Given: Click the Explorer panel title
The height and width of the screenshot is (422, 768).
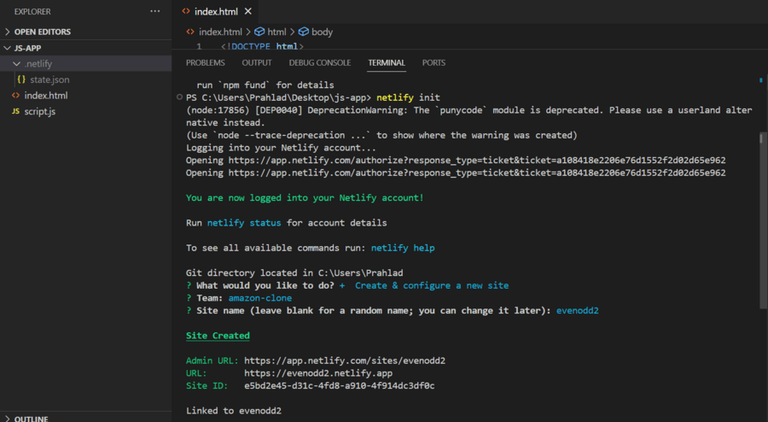Looking at the screenshot, I should click(x=32, y=11).
